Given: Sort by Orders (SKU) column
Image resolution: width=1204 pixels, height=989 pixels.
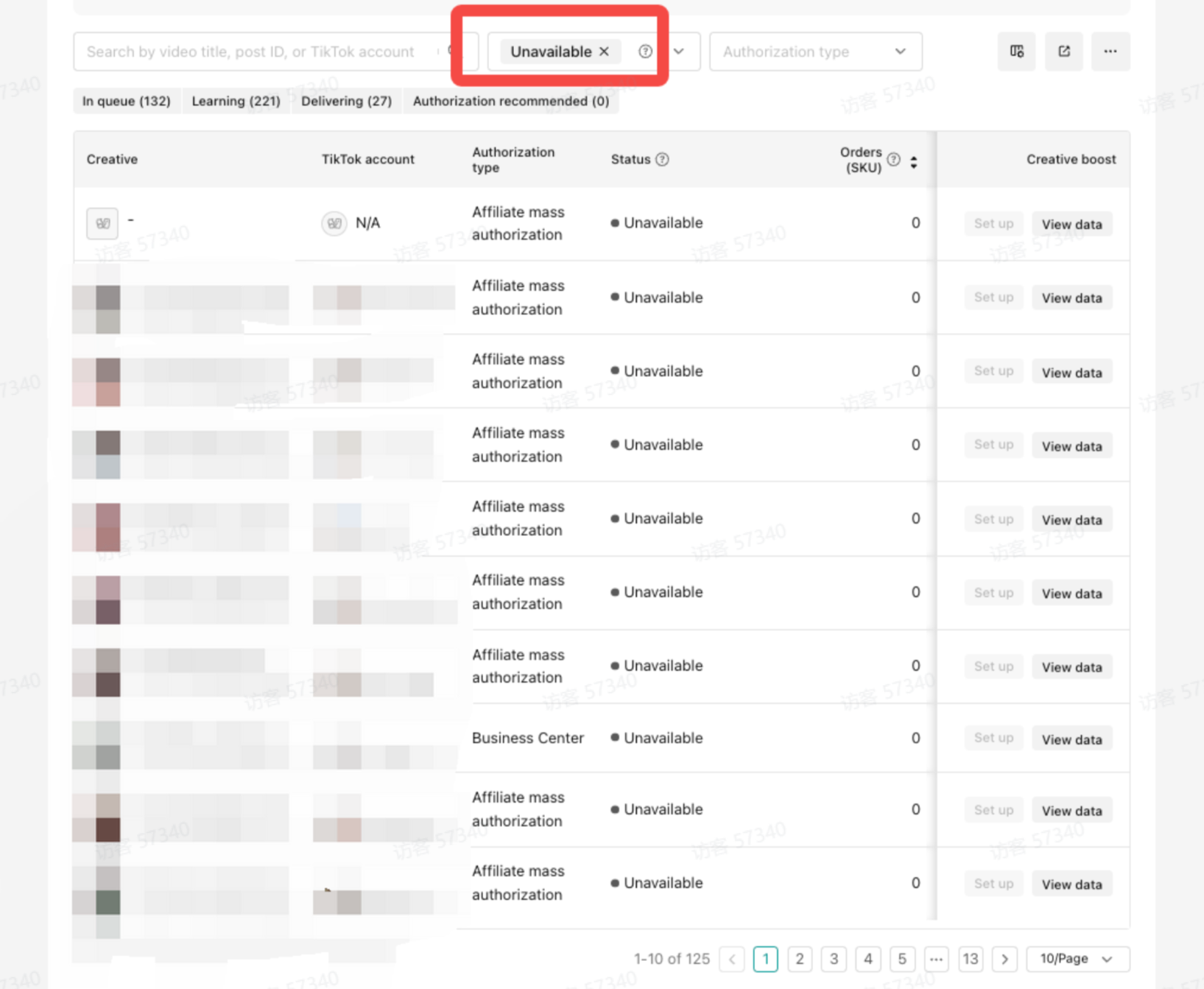Looking at the screenshot, I should click(914, 162).
